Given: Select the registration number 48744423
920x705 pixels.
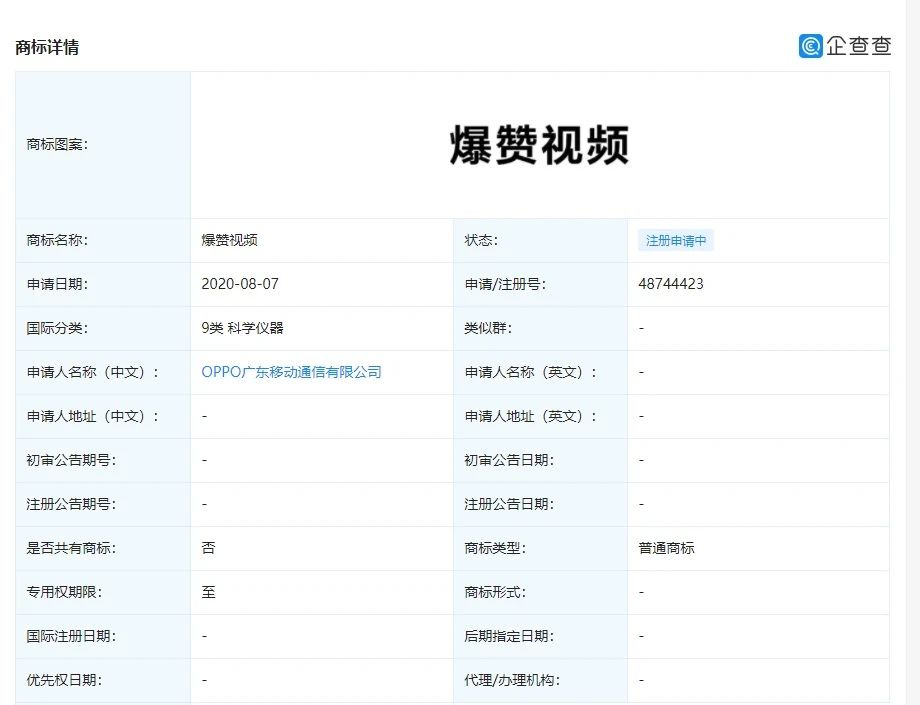Looking at the screenshot, I should click(x=671, y=284).
